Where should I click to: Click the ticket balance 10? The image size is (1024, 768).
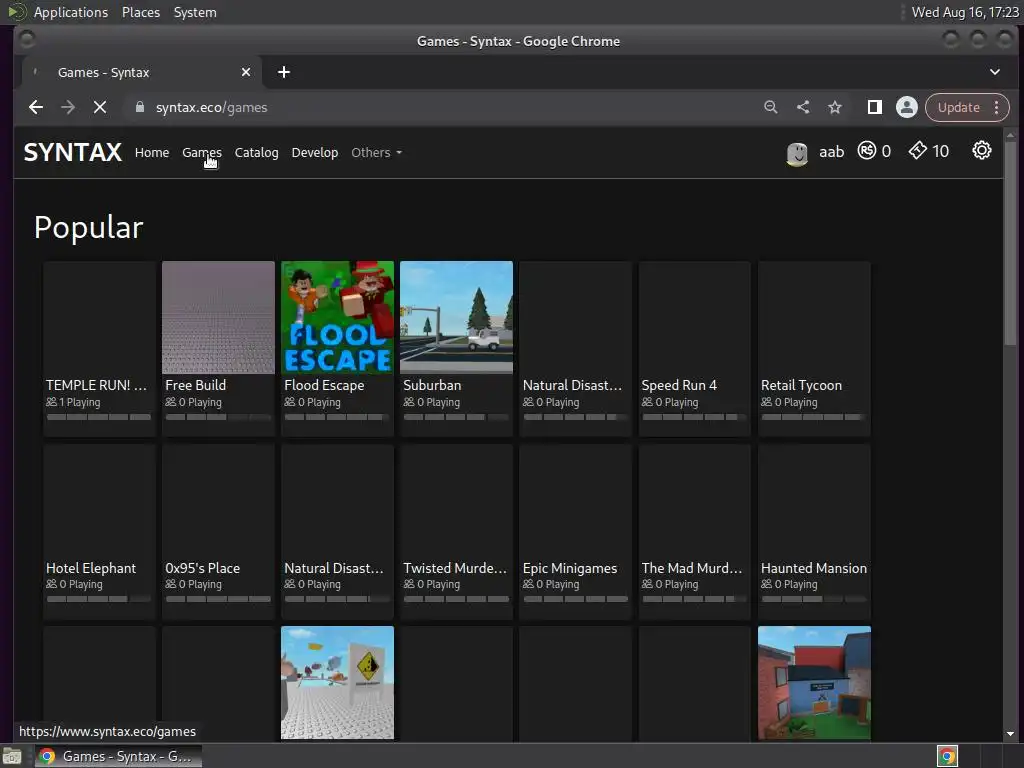tap(940, 152)
